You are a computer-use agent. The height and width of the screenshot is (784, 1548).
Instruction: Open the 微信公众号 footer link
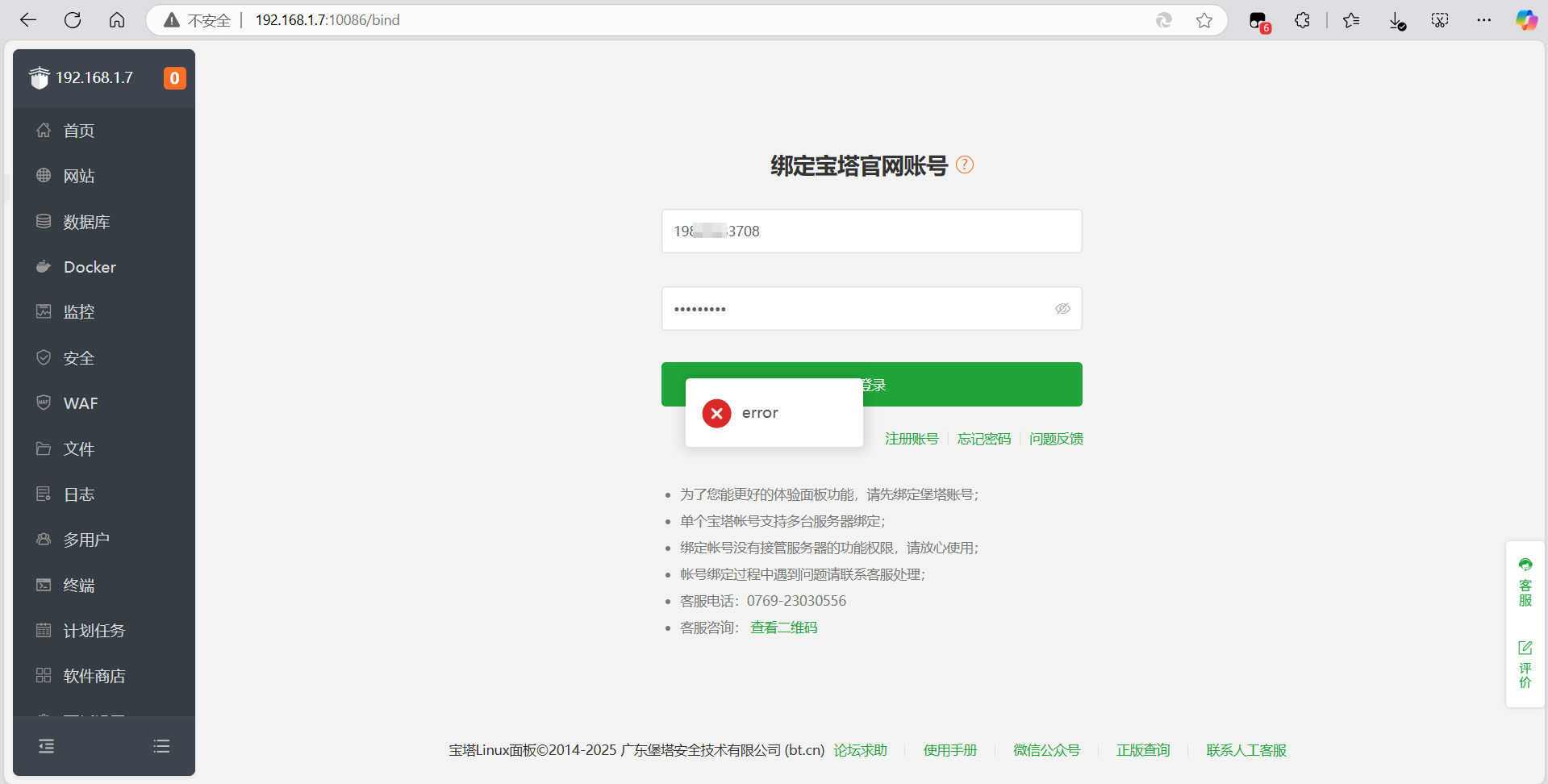(1047, 750)
